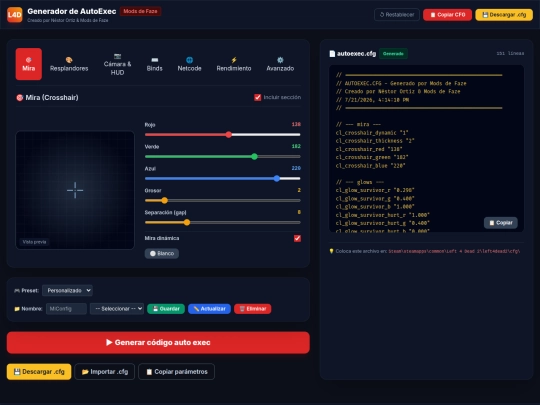Click the cl_glow_survivor_b code line
540x405 pixels.
click(375, 207)
